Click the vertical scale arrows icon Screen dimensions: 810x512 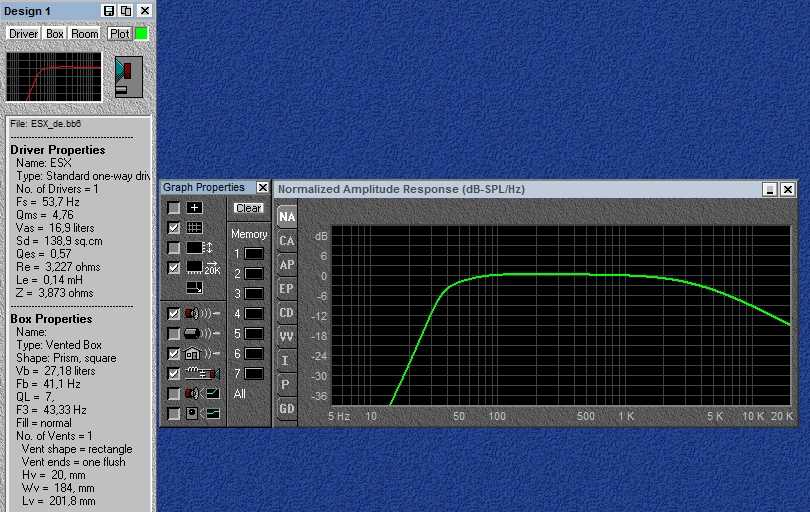tap(199, 248)
